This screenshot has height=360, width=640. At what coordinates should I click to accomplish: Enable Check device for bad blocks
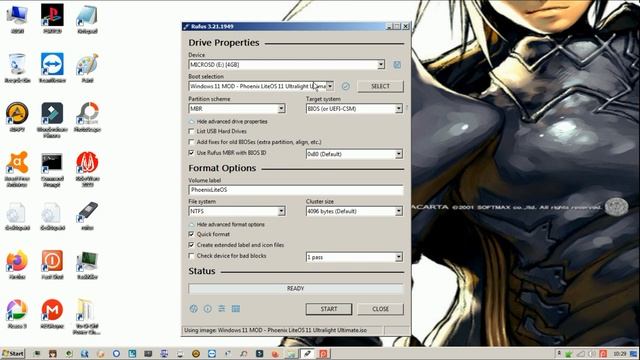point(191,256)
